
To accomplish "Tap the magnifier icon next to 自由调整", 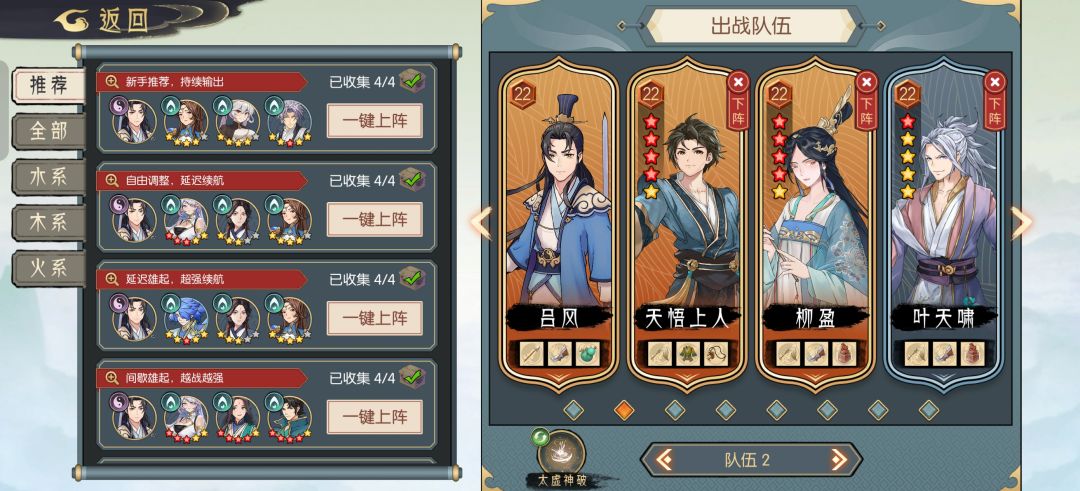I will coord(112,181).
